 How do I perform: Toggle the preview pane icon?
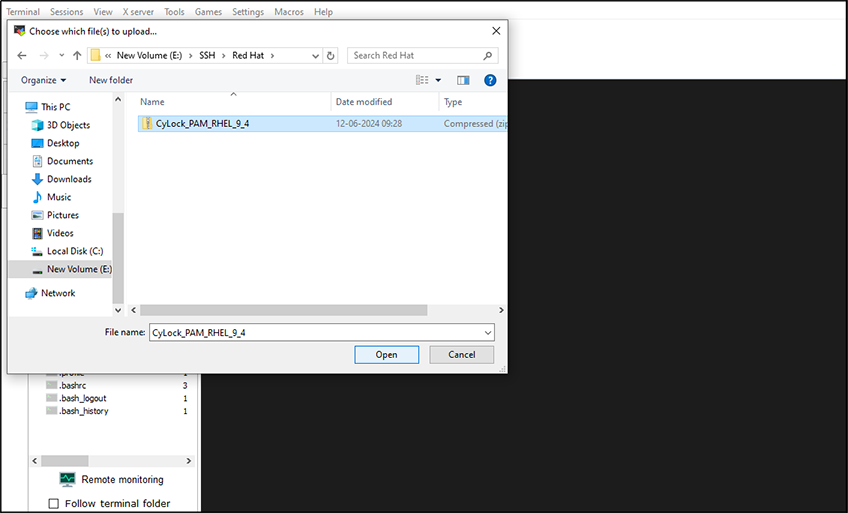pos(463,80)
